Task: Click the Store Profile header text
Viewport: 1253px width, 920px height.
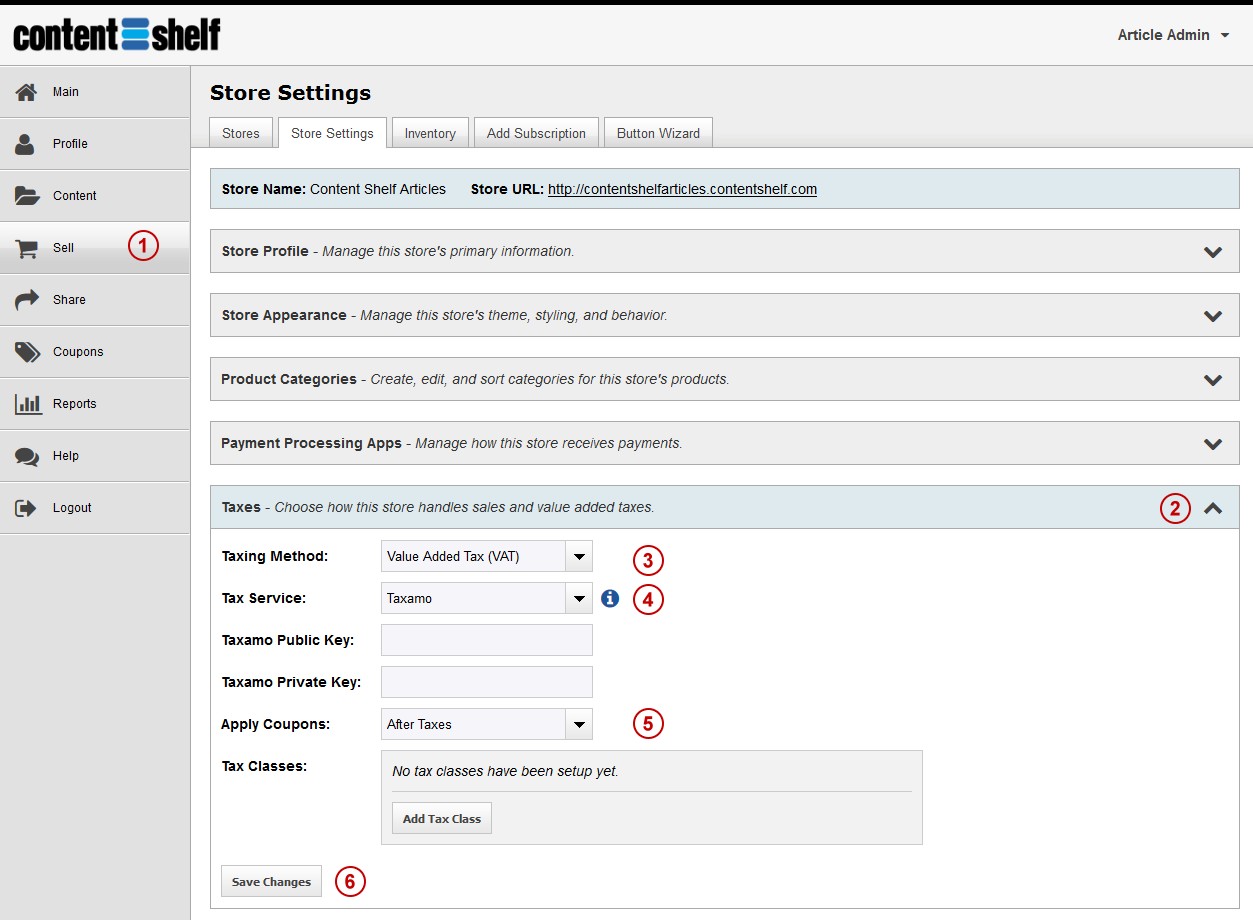Action: point(265,251)
